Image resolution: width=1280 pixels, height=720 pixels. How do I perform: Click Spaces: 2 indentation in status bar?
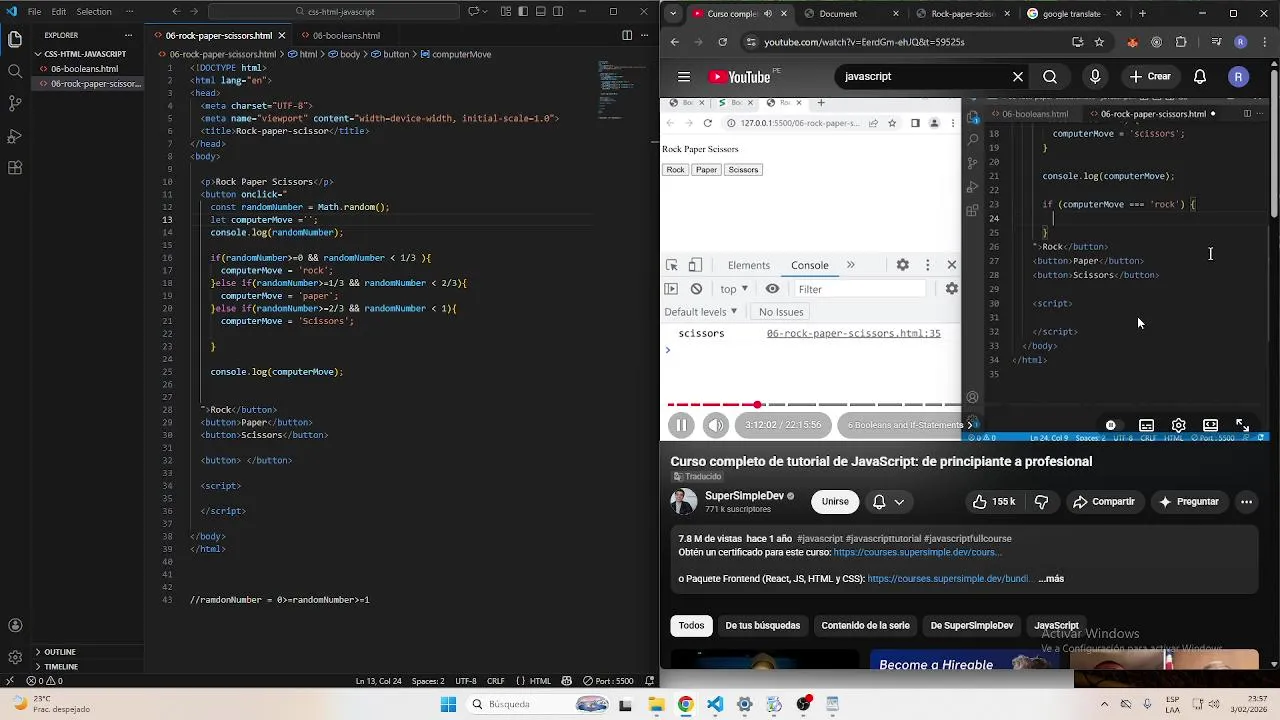tap(426, 681)
